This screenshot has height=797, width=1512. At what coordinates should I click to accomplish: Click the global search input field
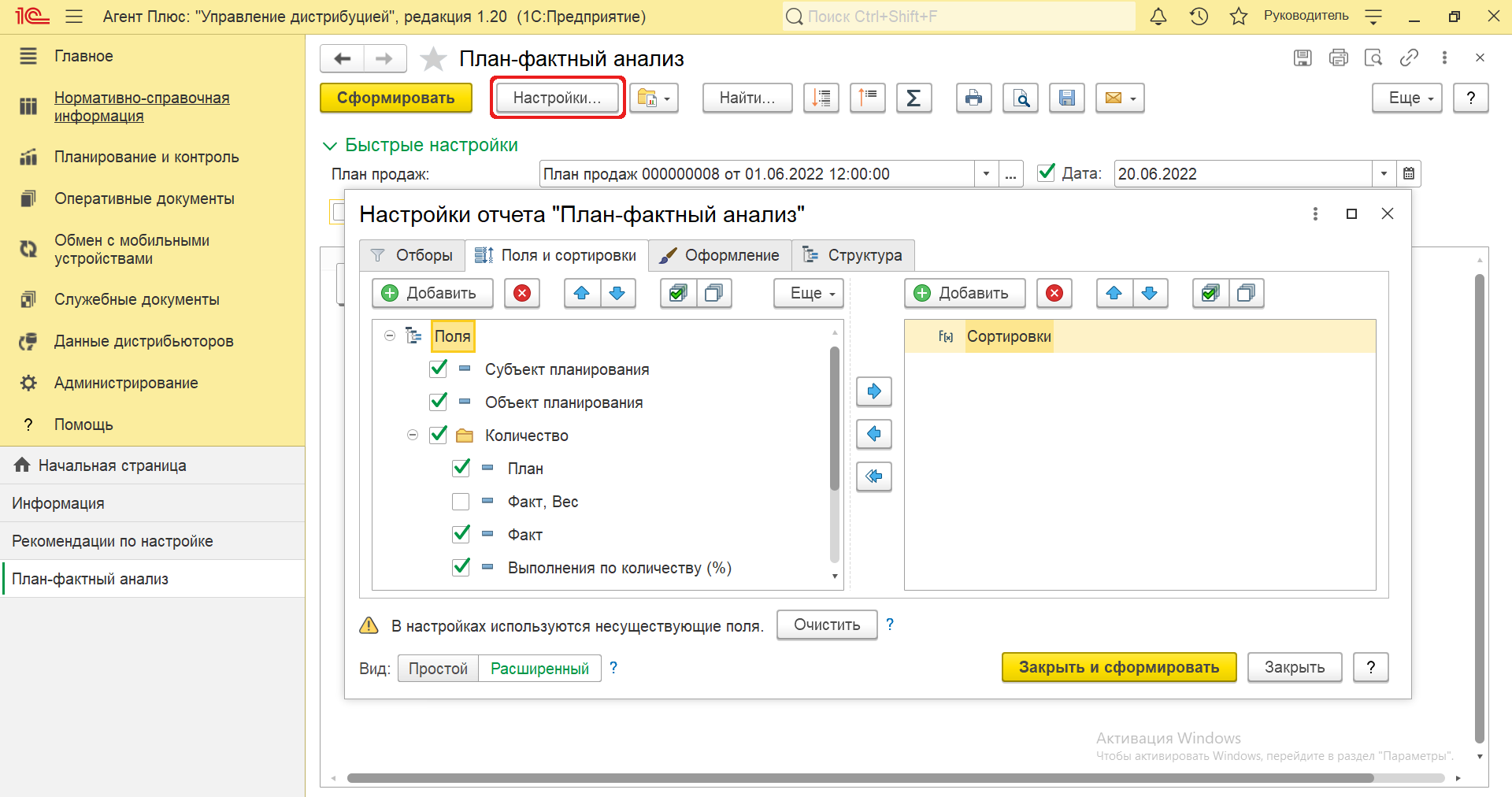(957, 17)
